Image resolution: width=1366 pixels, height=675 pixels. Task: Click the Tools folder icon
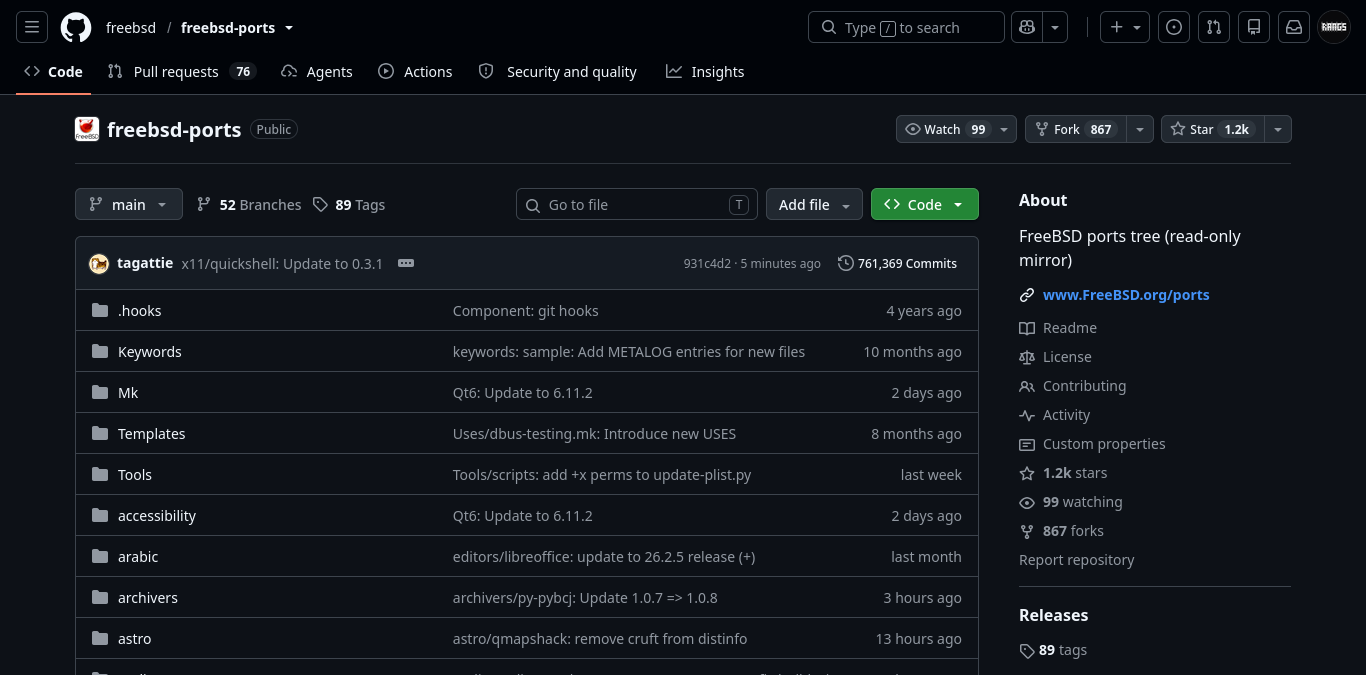[100, 474]
